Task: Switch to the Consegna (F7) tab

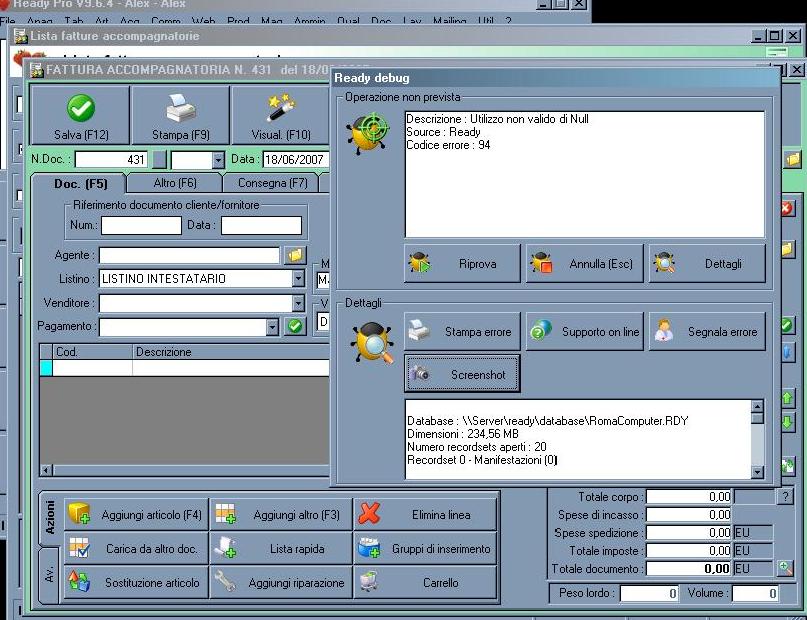Action: pyautogui.click(x=272, y=183)
